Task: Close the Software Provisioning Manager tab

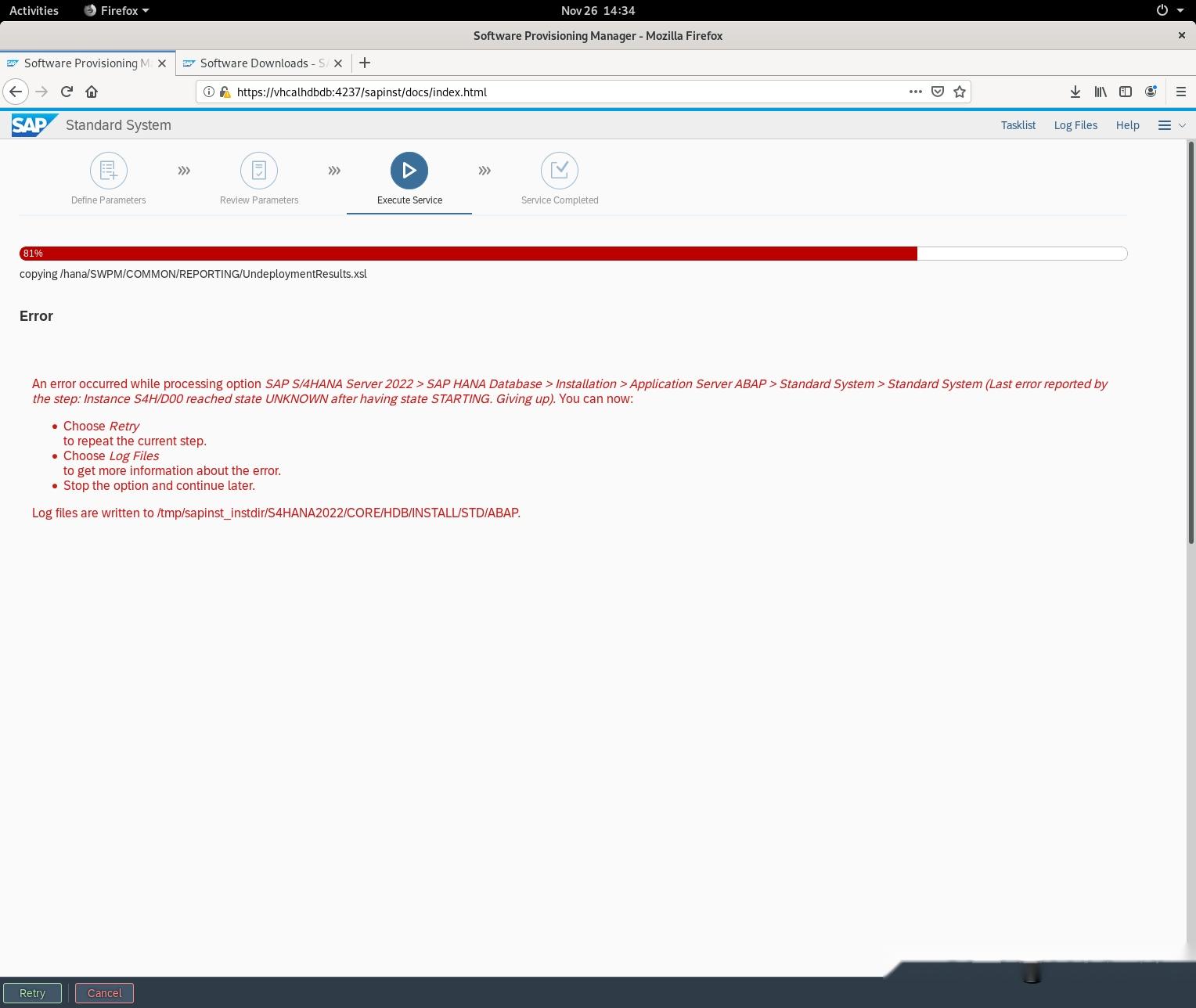Action: point(162,63)
